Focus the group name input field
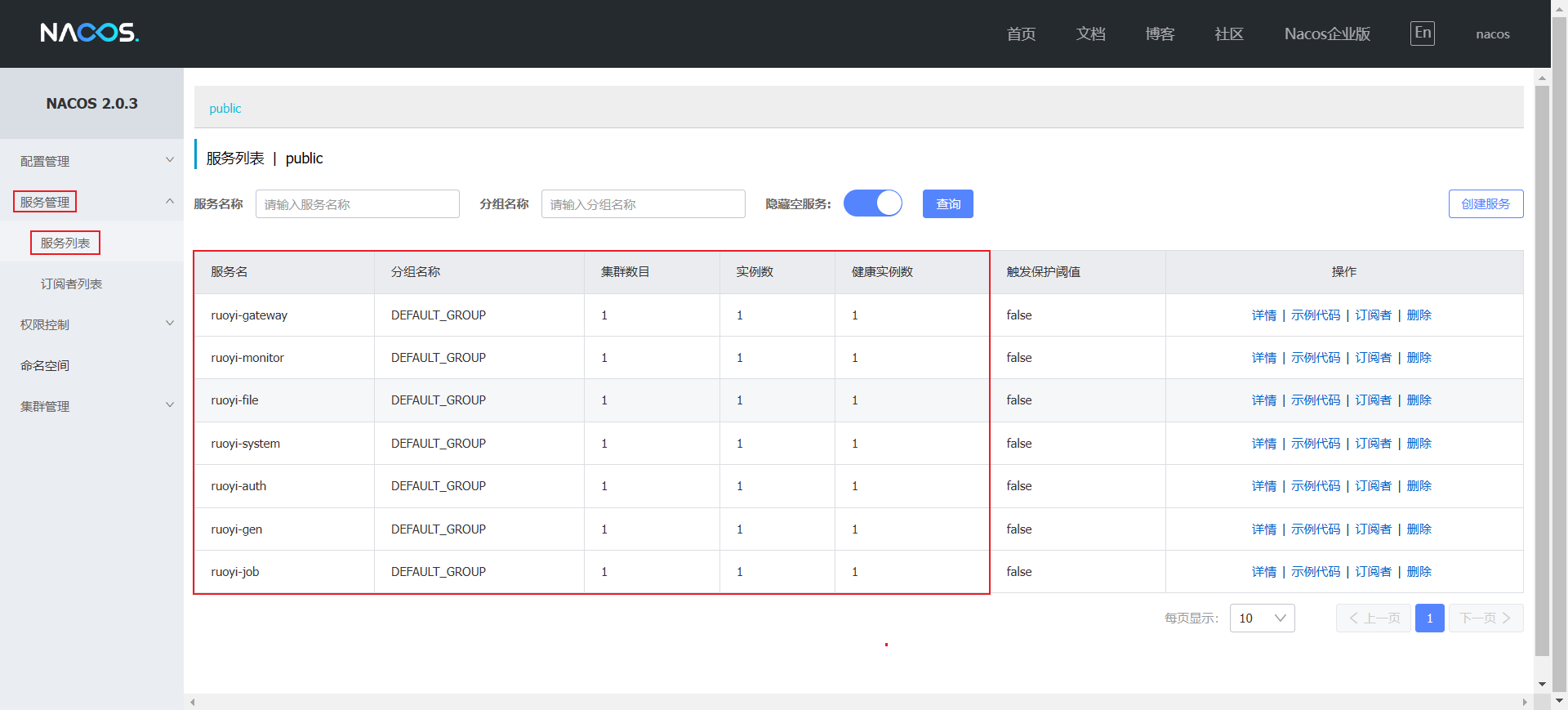This screenshot has height=710, width=1568. tap(644, 204)
